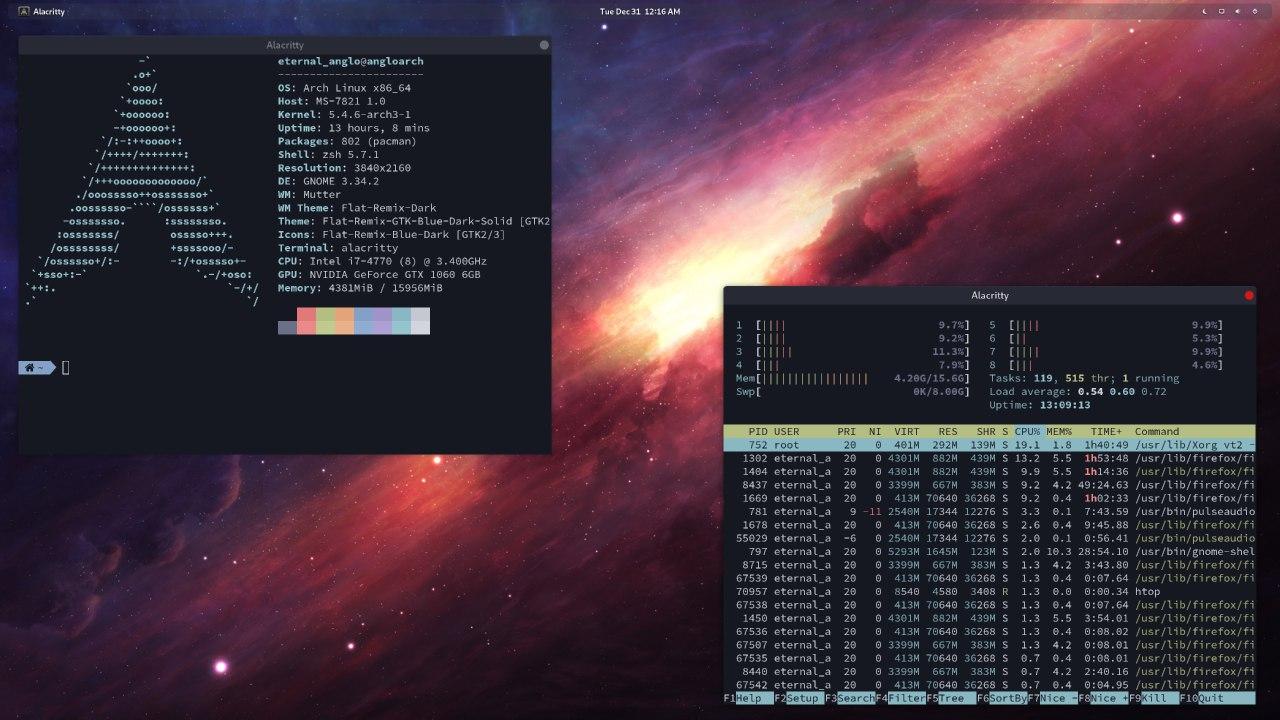Screen dimensions: 1280x720
Task: Click the pink swatch in neofetch palette
Action: [306, 321]
